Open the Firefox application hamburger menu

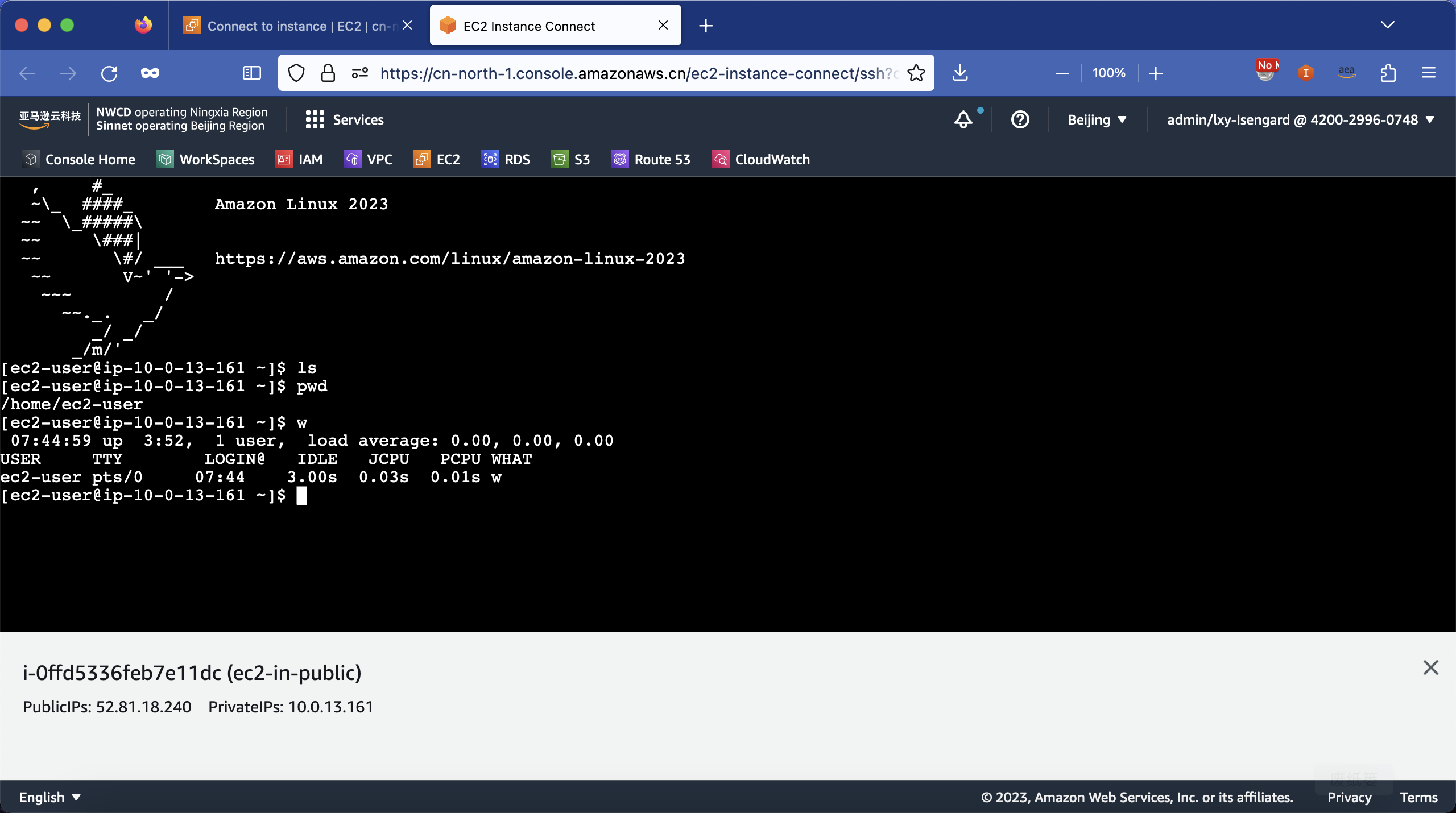pyautogui.click(x=1429, y=73)
